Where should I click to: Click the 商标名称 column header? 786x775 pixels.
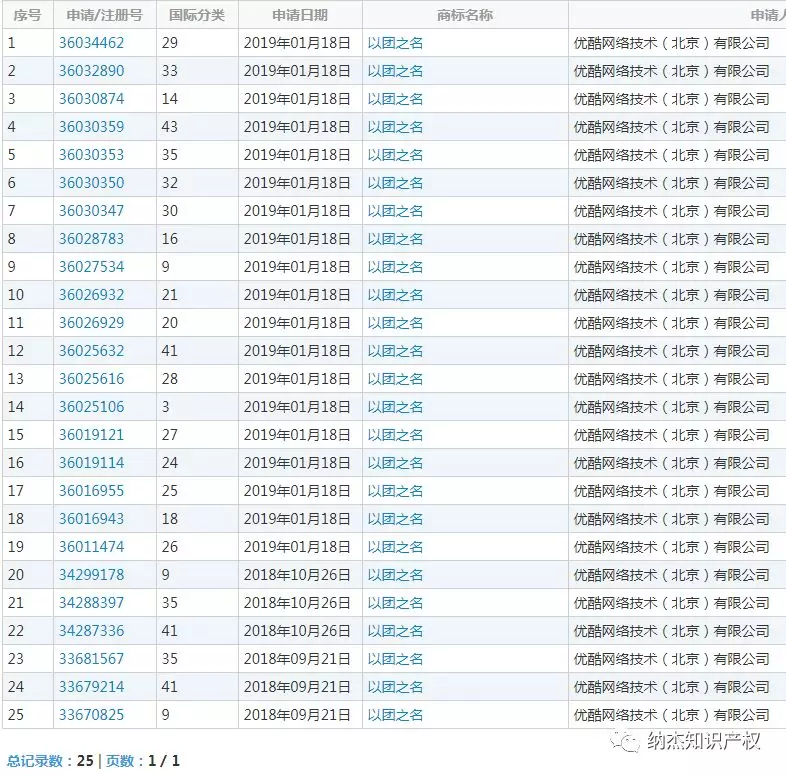(x=465, y=15)
